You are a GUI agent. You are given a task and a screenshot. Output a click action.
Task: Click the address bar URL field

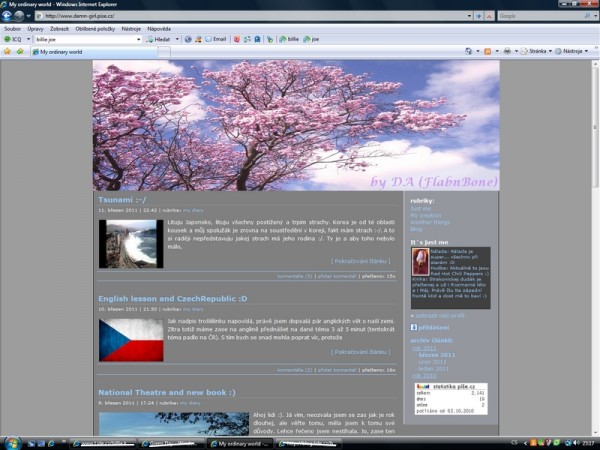tap(251, 16)
